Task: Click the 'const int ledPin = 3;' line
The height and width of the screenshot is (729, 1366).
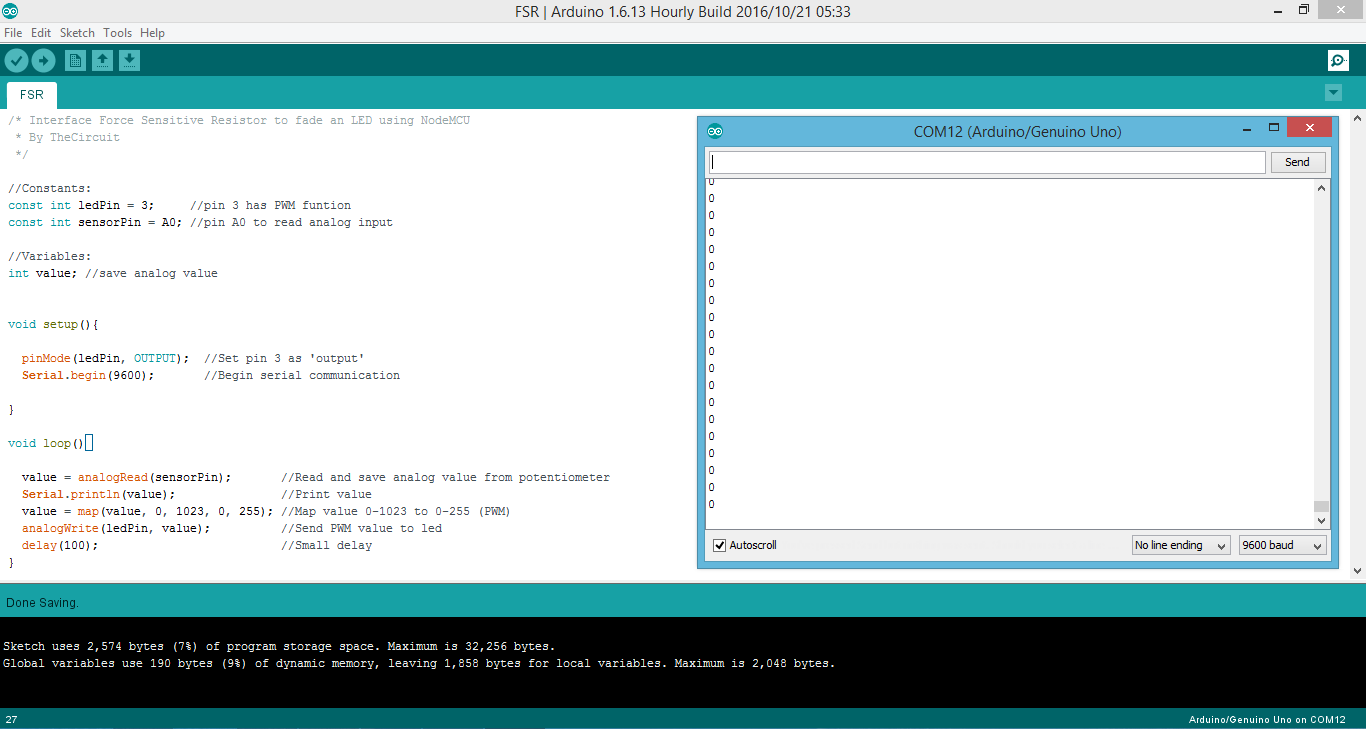Action: pyautogui.click(x=180, y=205)
